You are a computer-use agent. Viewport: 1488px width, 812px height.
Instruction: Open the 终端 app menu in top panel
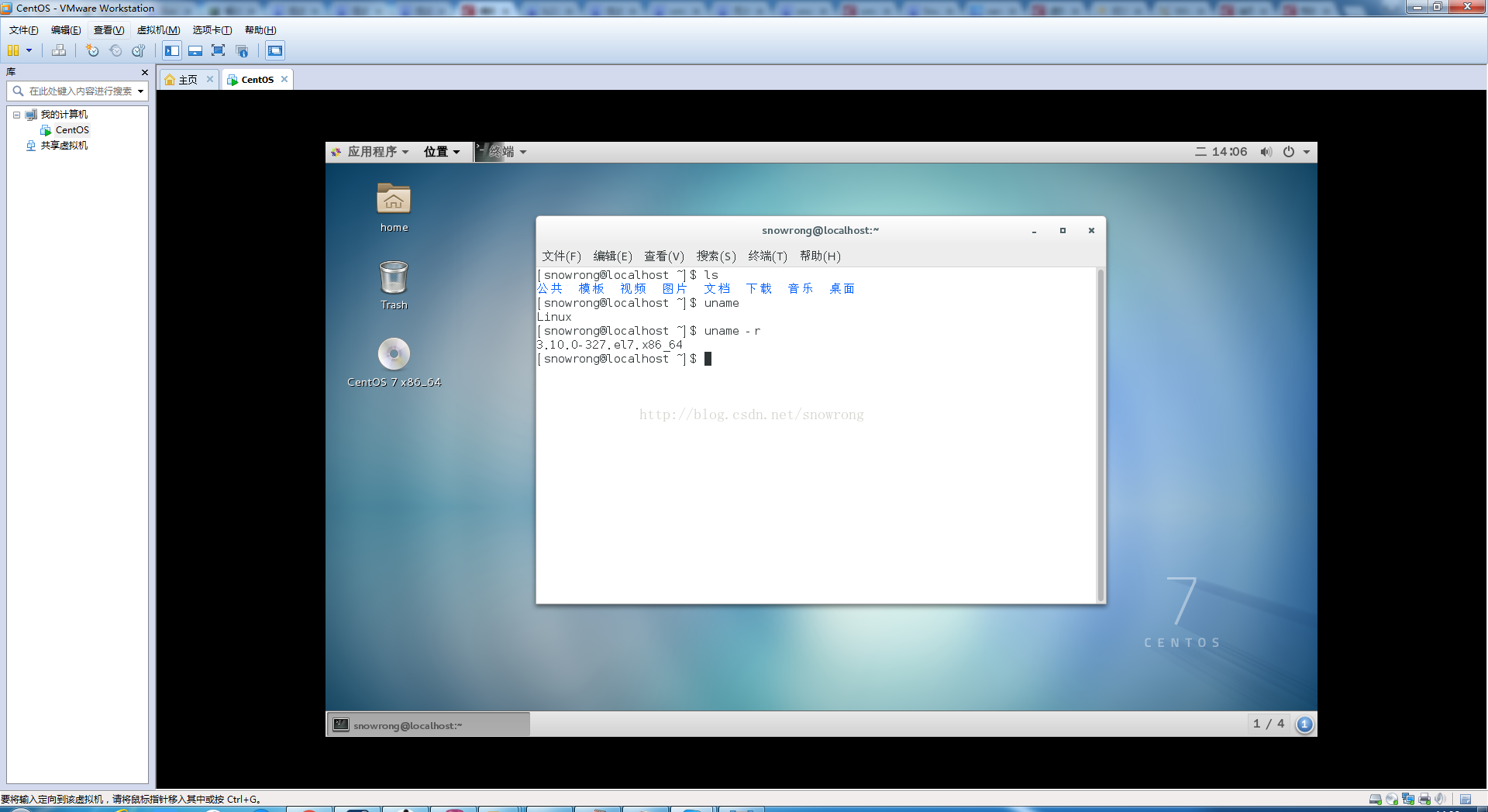click(501, 152)
